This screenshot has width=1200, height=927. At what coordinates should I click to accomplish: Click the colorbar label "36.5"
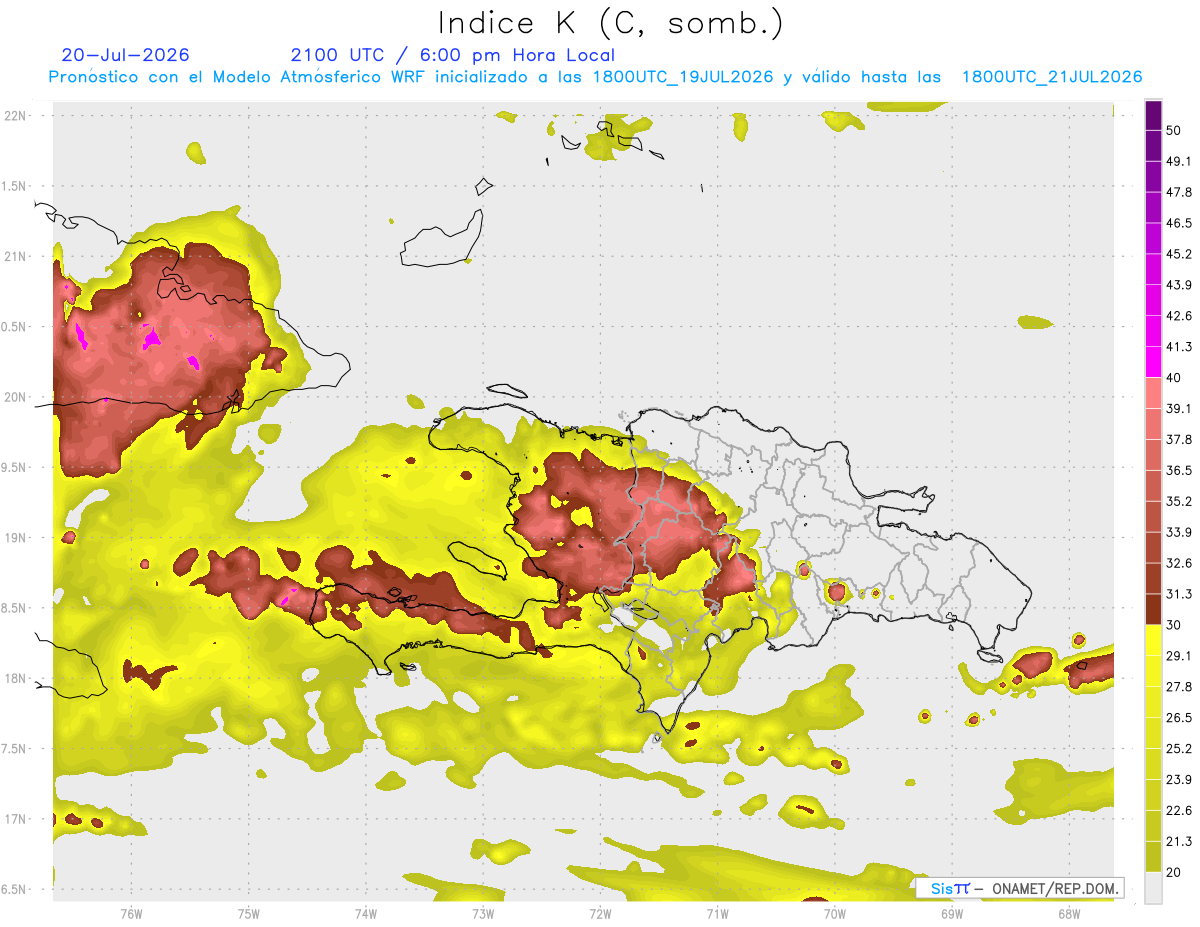(x=1179, y=470)
